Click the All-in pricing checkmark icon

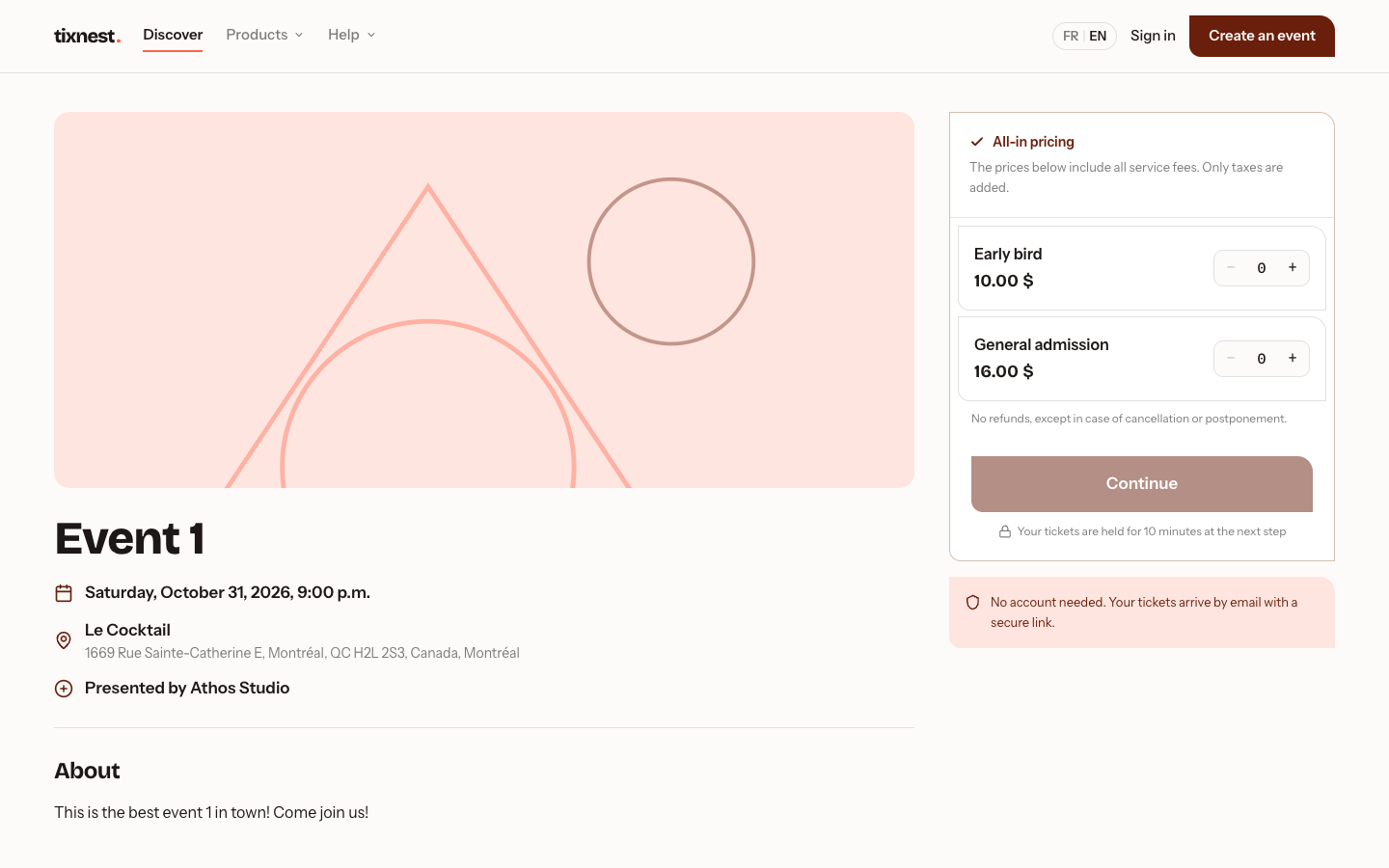tap(977, 142)
